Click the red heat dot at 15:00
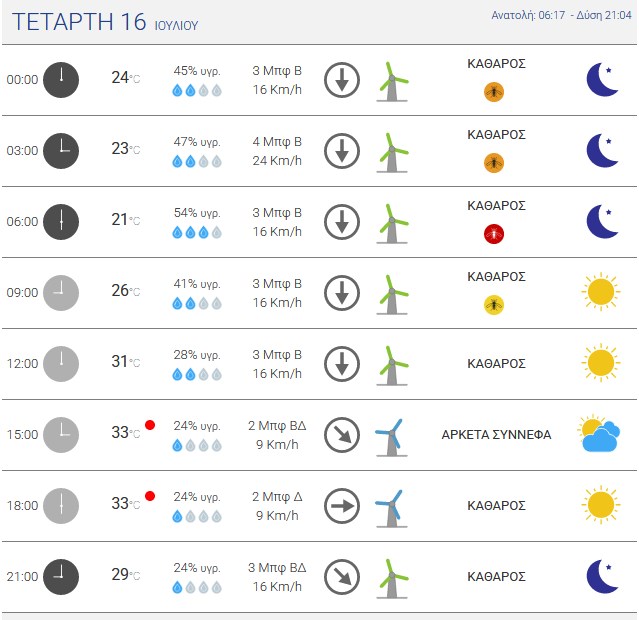The width and height of the screenshot is (639, 620). (x=150, y=425)
